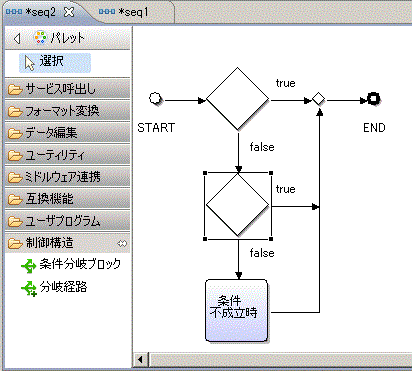Click the ユーザプログラム folder icon

(x=15, y=221)
